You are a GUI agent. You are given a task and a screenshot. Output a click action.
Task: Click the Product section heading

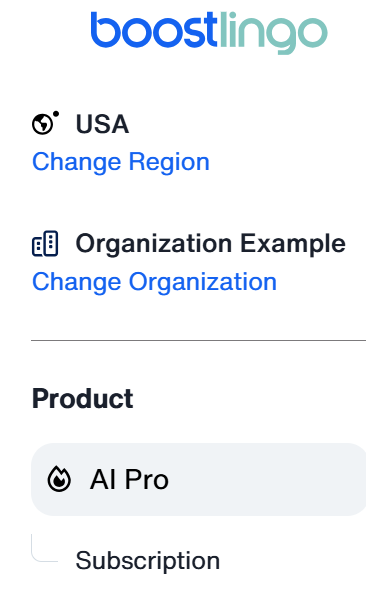point(83,399)
